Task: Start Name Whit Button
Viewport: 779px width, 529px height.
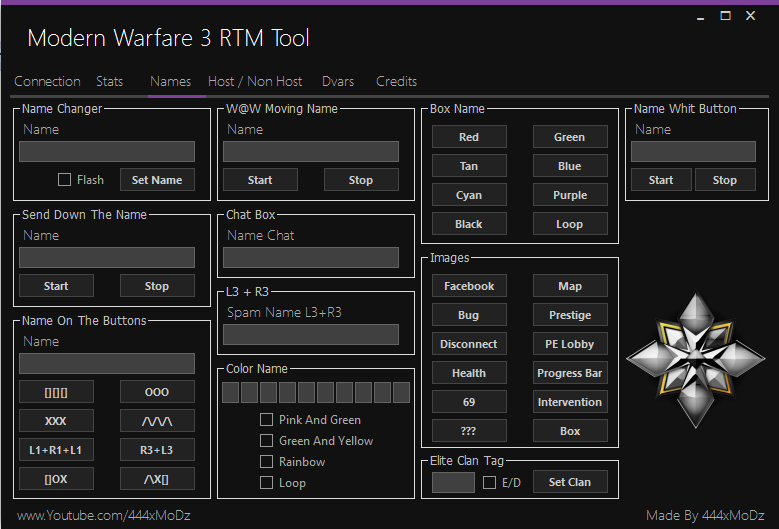Action: tap(661, 180)
